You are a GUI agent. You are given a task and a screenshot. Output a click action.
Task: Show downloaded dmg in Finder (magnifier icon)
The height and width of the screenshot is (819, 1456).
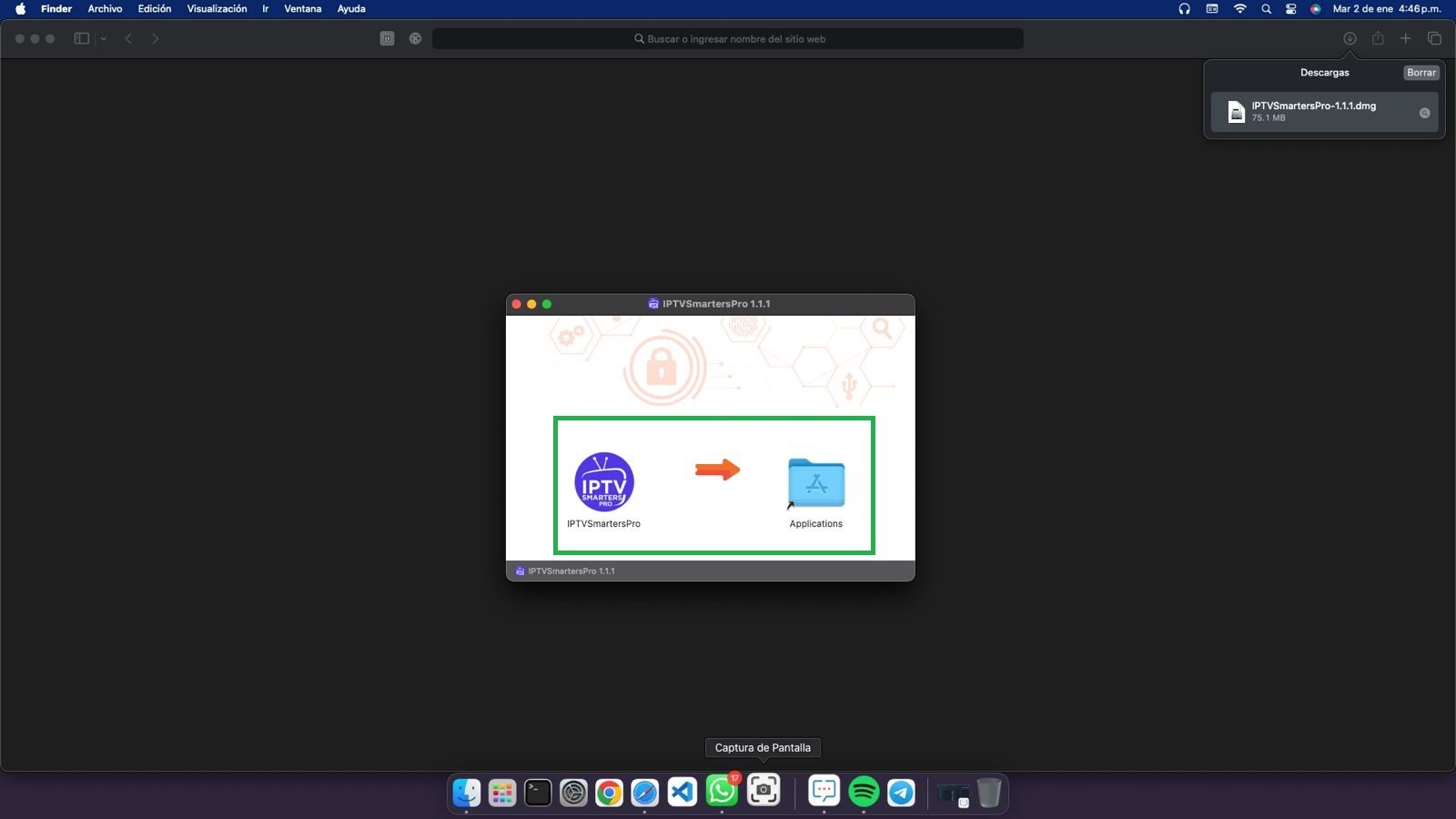click(x=1424, y=113)
